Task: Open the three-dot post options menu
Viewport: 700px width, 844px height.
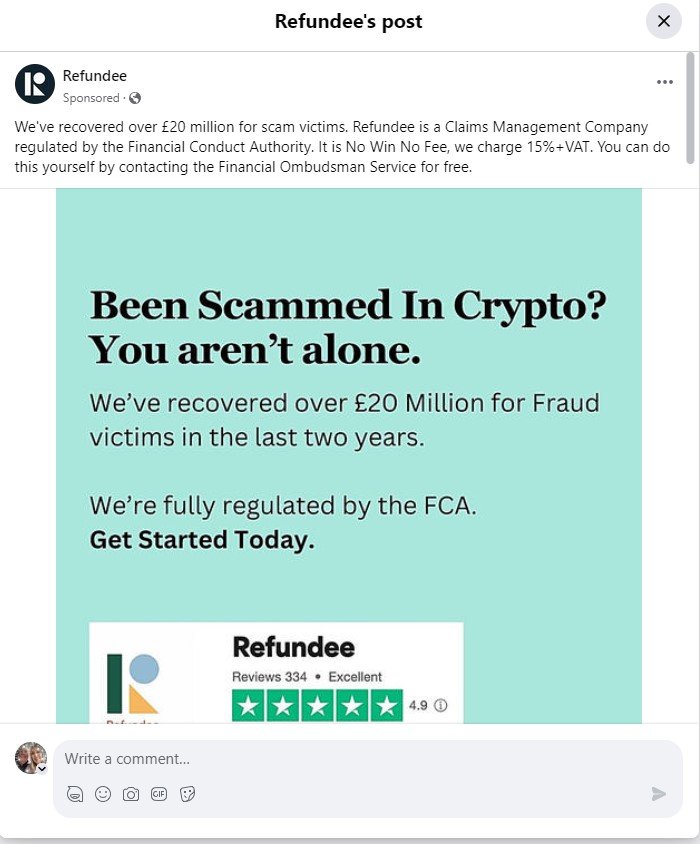Action: coord(665,82)
